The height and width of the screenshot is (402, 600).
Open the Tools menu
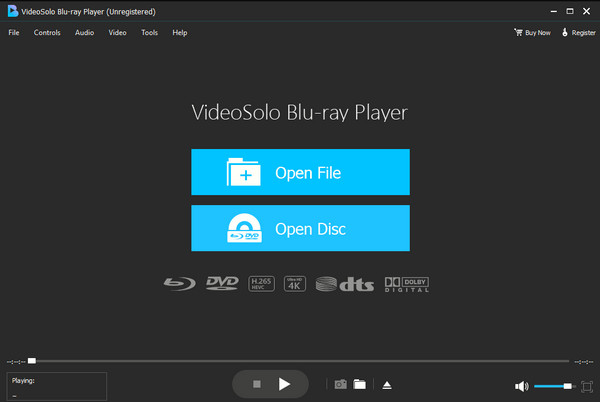[149, 33]
